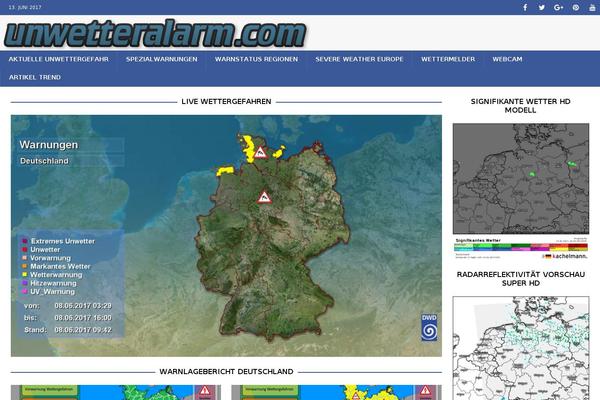The image size is (600, 400).
Task: Open the Wettermelder menu item
Action: 448,59
